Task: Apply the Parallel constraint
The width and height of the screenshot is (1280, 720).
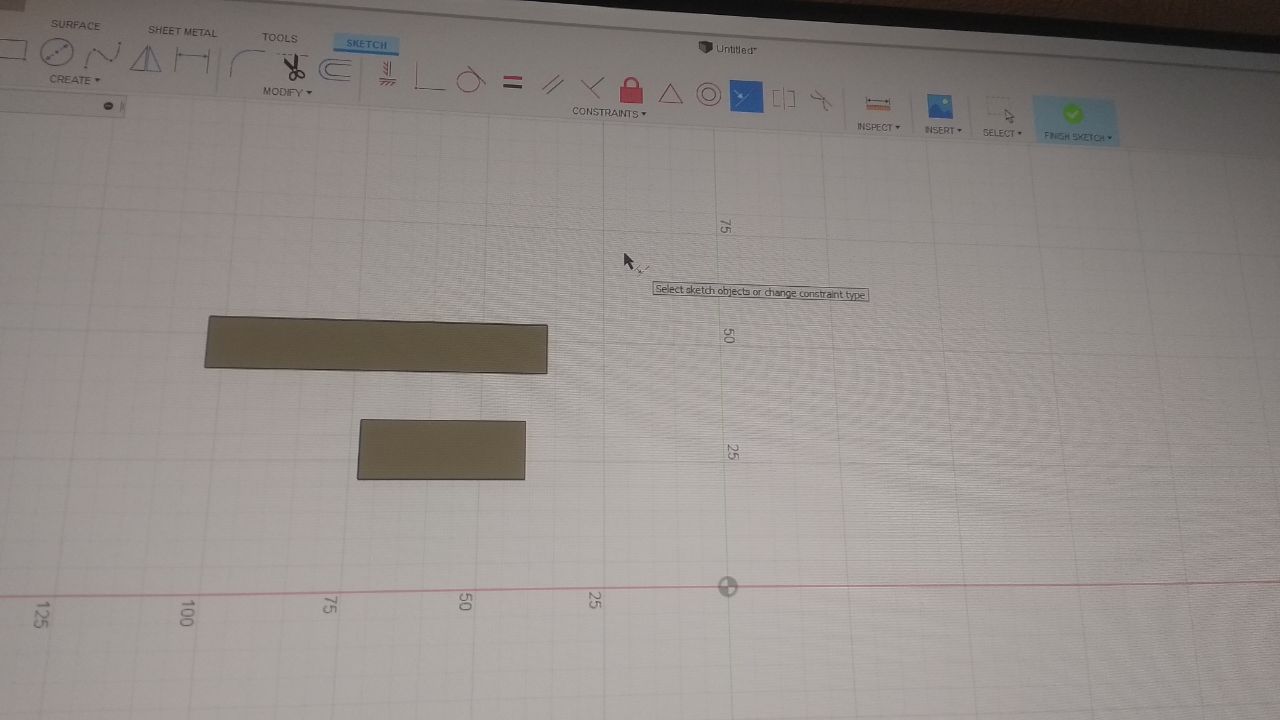Action: (552, 85)
